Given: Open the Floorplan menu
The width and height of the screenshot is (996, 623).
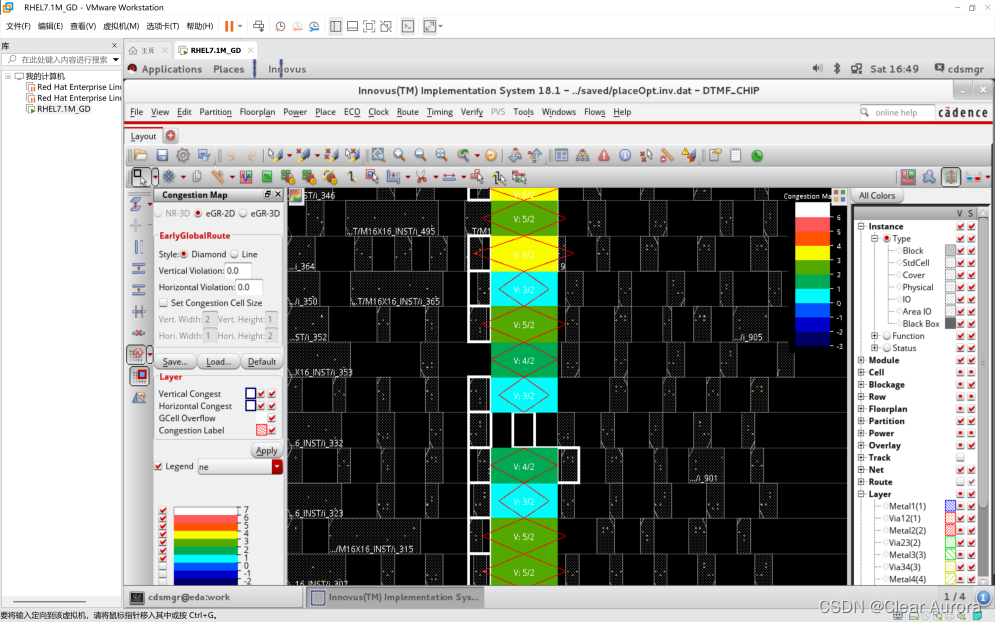Looking at the screenshot, I should (257, 112).
